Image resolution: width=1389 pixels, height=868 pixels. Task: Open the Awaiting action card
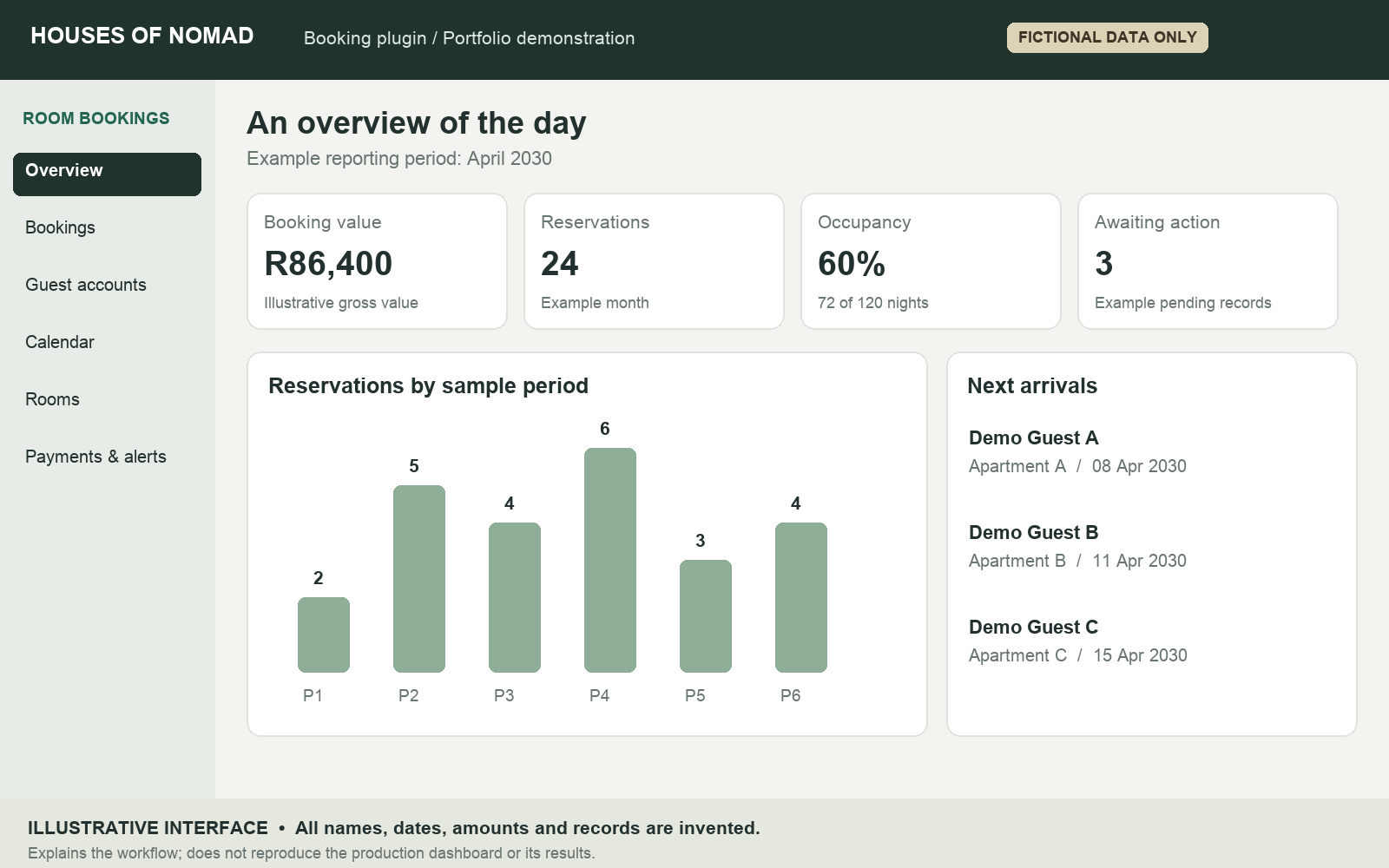point(1208,261)
